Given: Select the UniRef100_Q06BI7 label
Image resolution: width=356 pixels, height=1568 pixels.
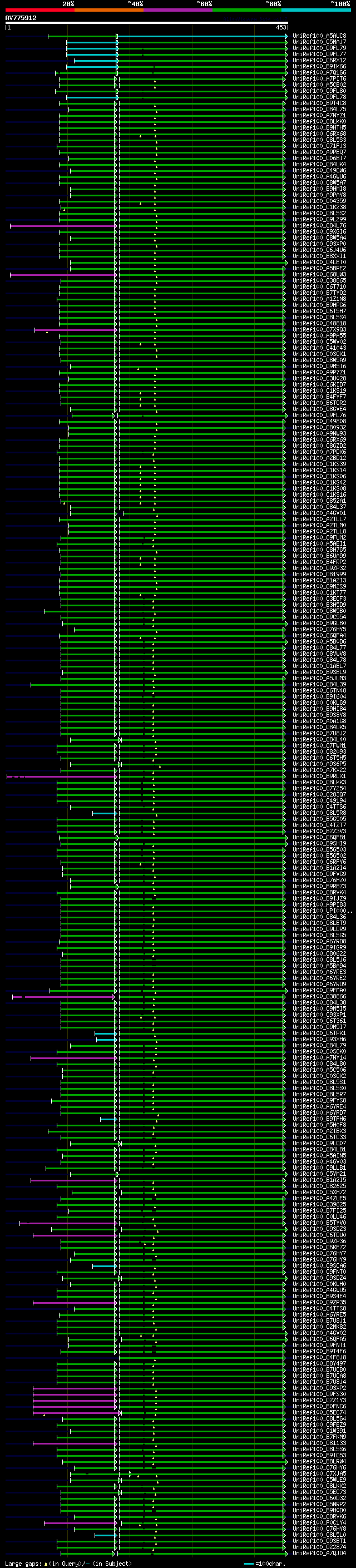Looking at the screenshot, I should click(x=319, y=159).
